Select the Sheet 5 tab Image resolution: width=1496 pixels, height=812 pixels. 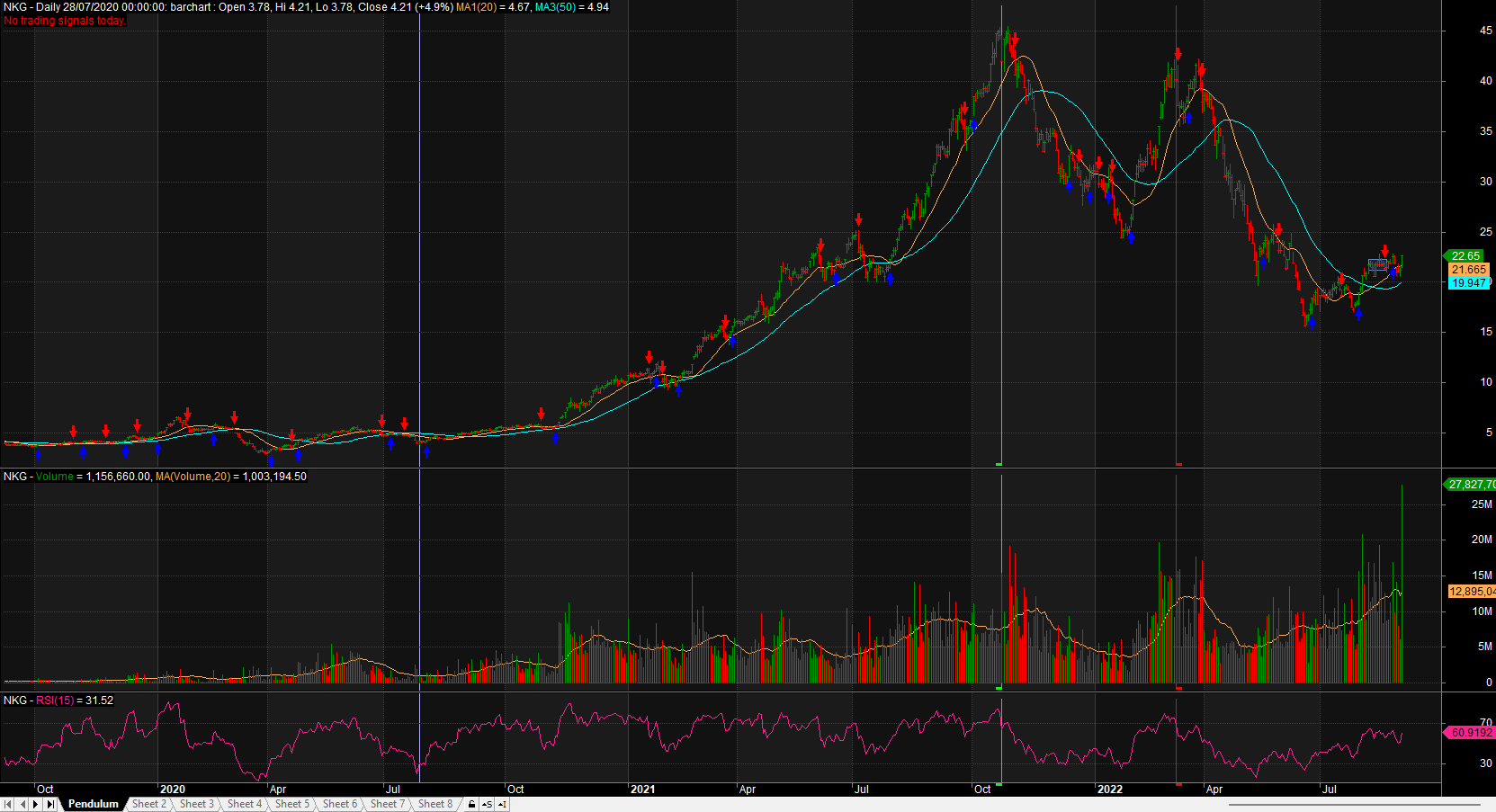click(x=291, y=804)
